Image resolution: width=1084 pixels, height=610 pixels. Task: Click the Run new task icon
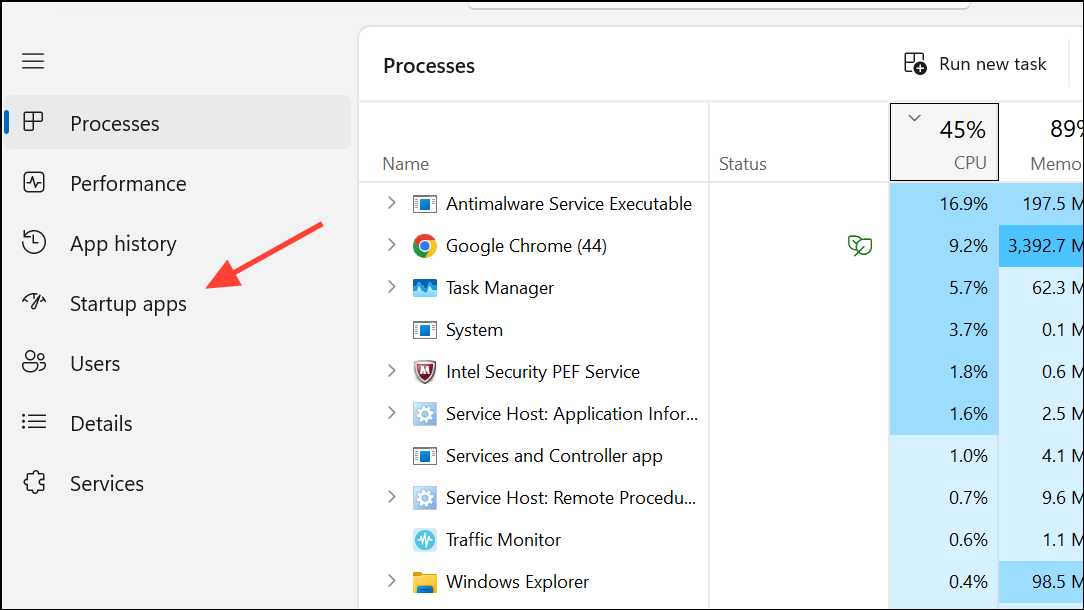click(x=915, y=64)
